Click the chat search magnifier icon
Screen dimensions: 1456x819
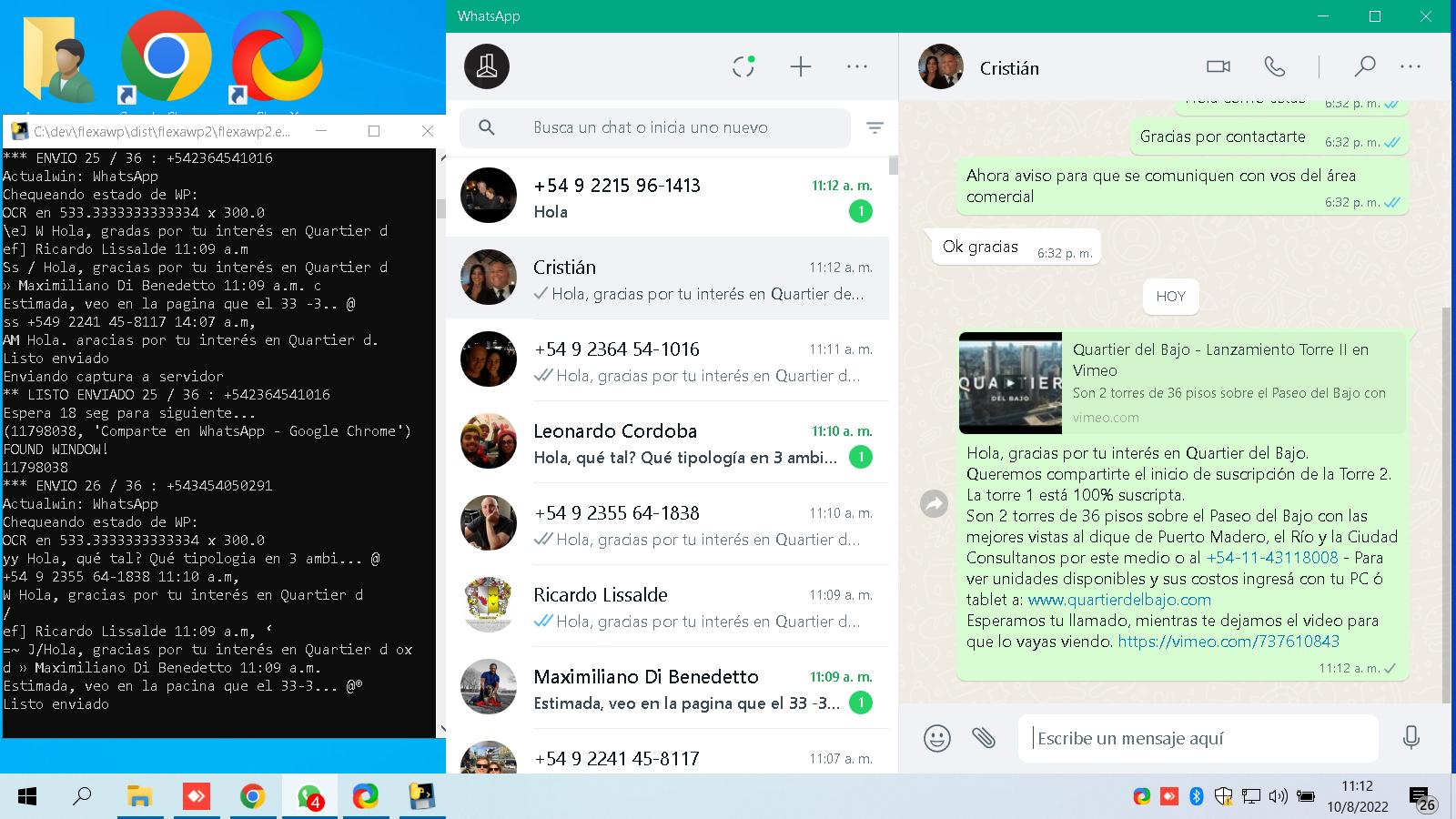click(487, 127)
